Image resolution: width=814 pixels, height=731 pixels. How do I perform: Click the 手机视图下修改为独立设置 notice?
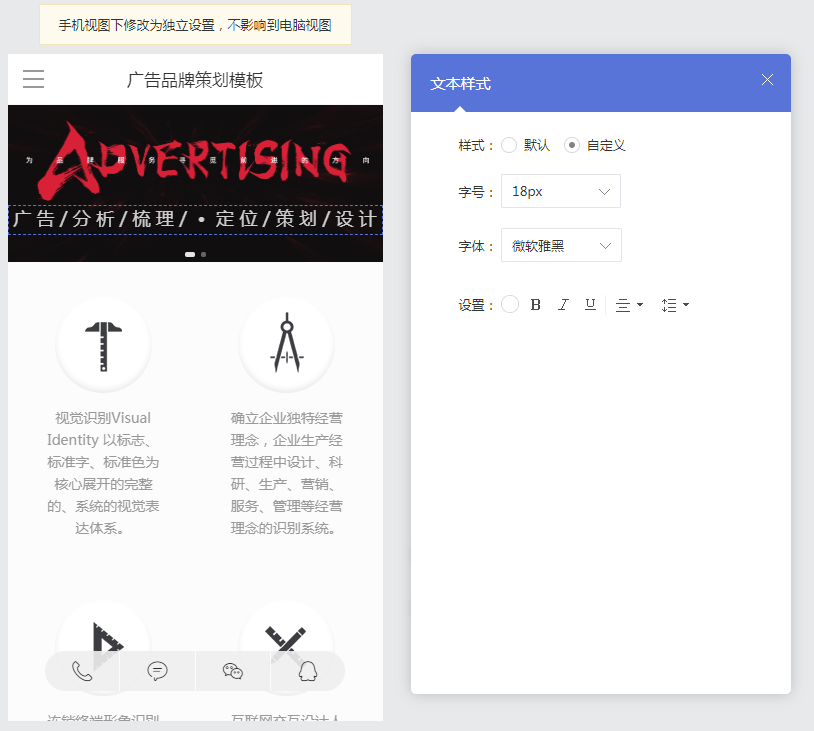[195, 24]
